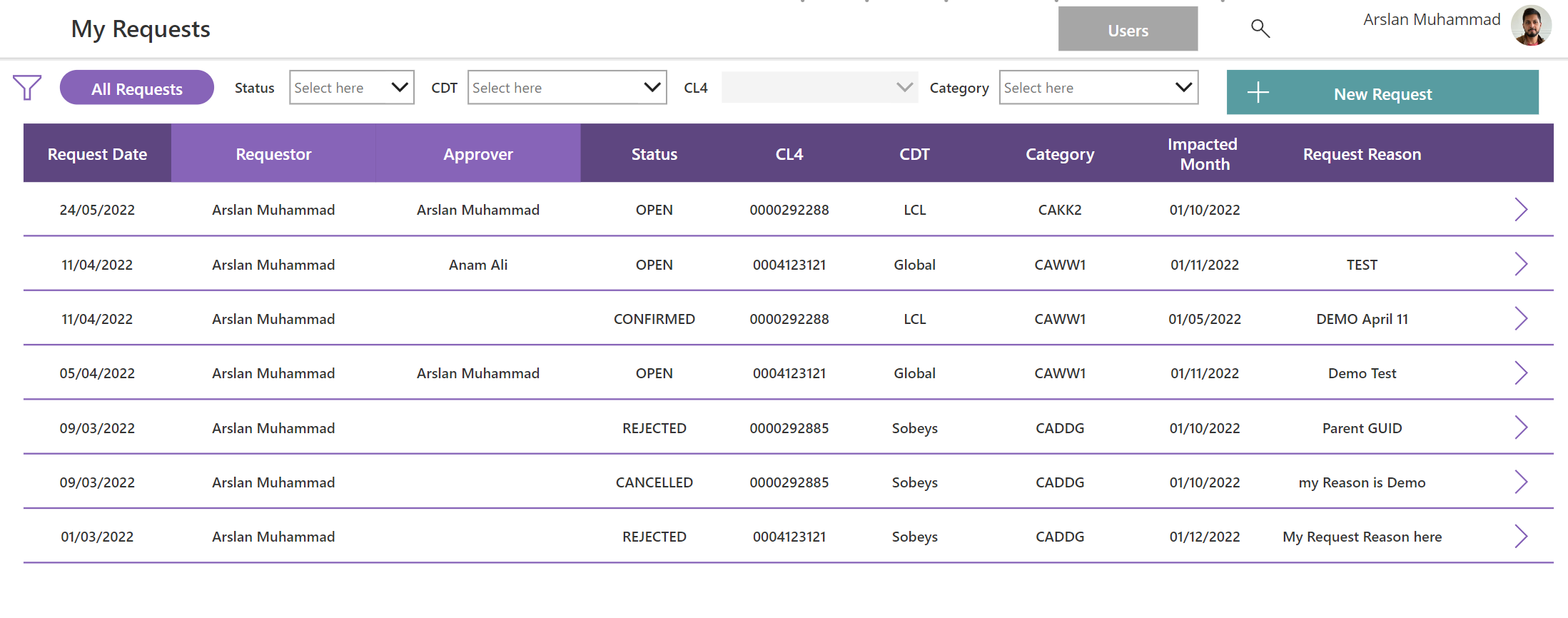Screen dimensions: 1568x618
Task: Click request date 01/03/2022 cell
Action: pos(97,536)
